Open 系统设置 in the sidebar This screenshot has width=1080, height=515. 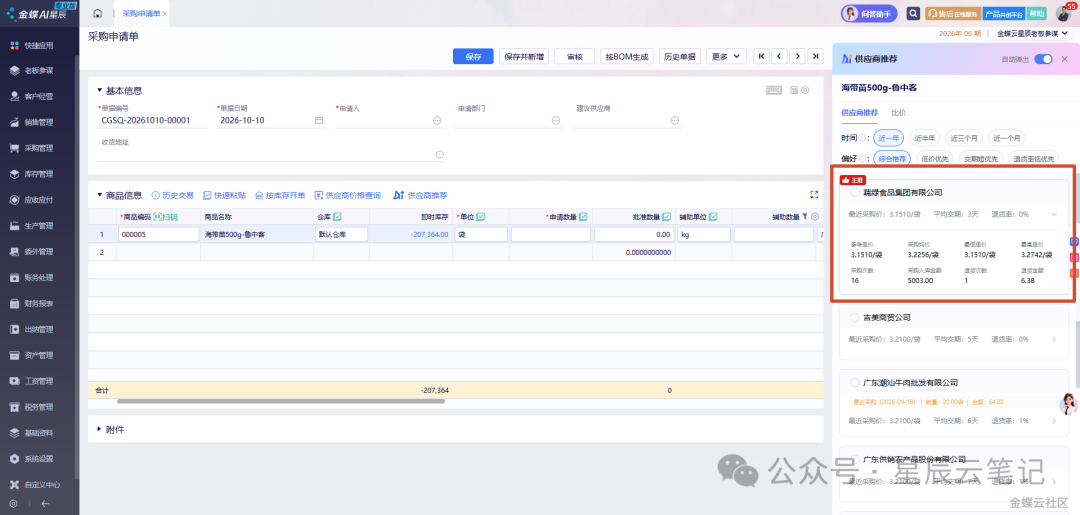coord(41,459)
